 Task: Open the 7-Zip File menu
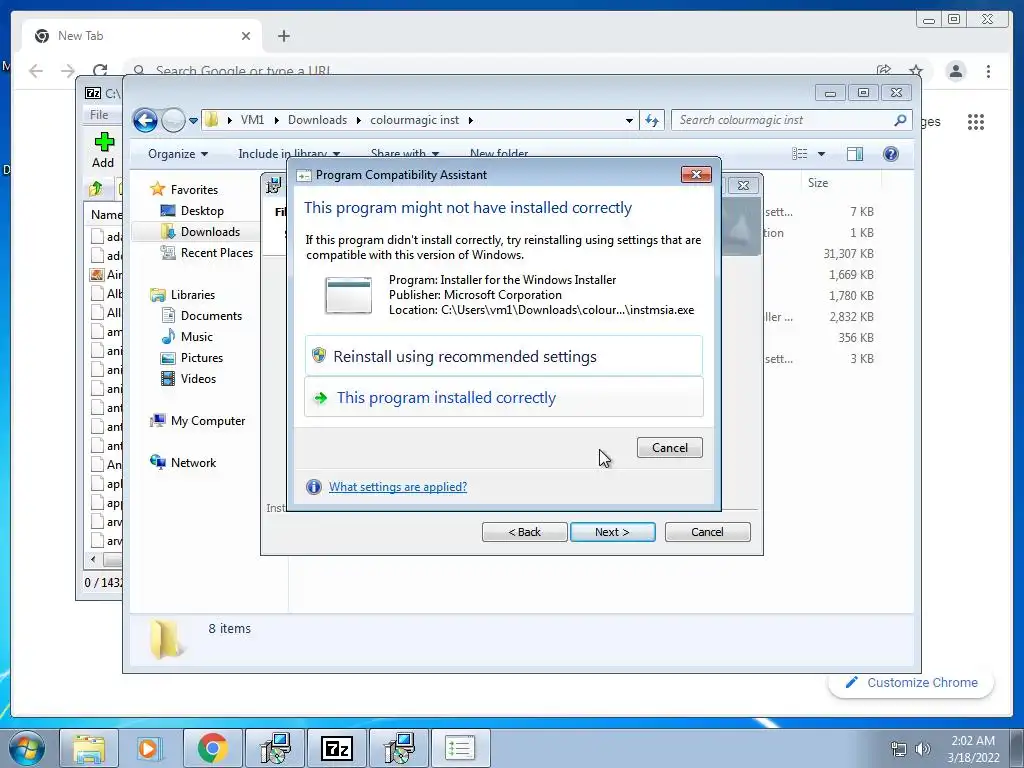[x=99, y=114]
